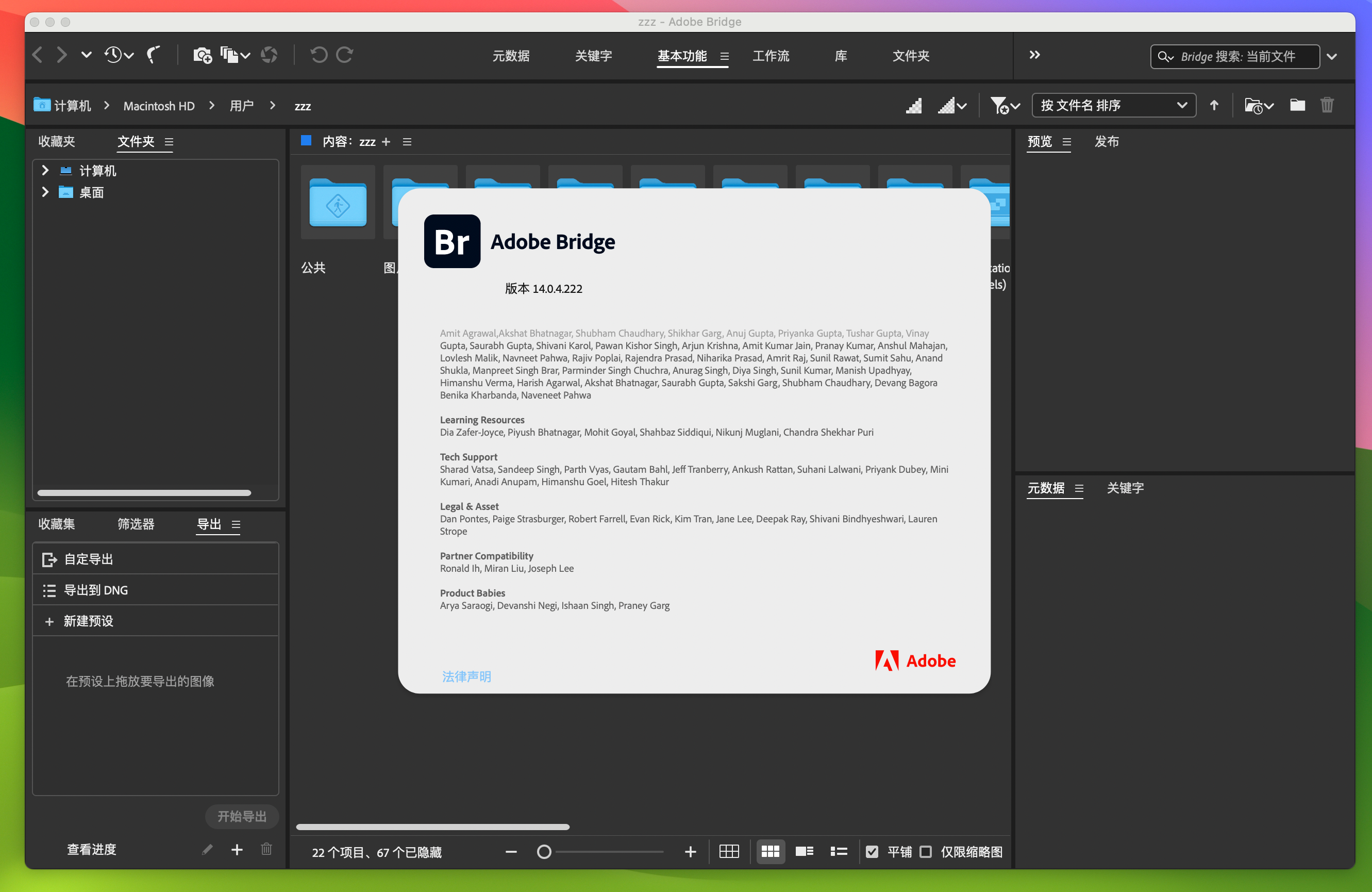
Task: Click the thumbnail grid view icon
Action: click(769, 851)
